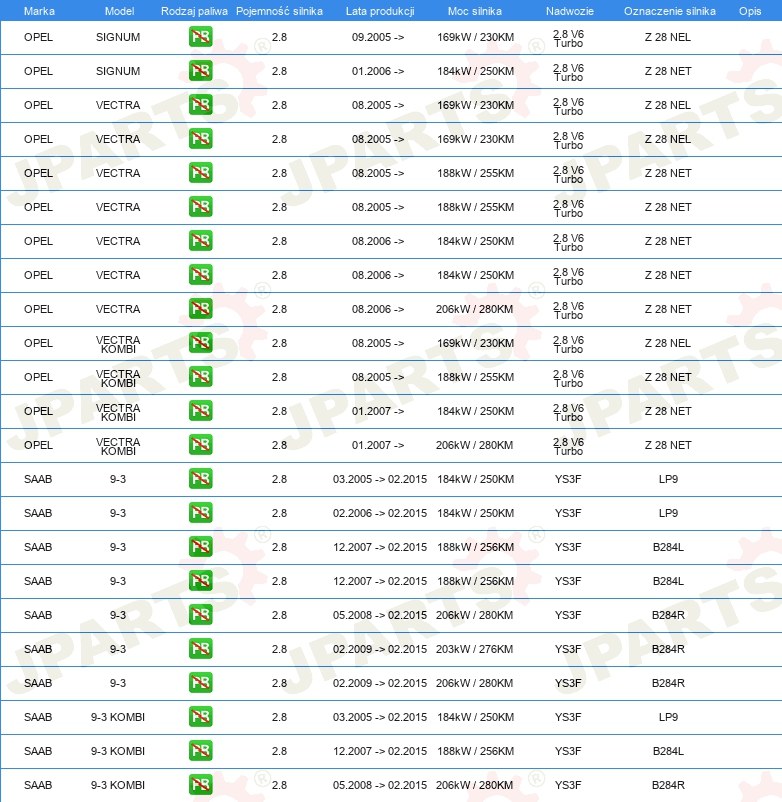Click fuel icon for Saab 9-3 Kombi B284R
782x802 pixels.
pyautogui.click(x=200, y=785)
